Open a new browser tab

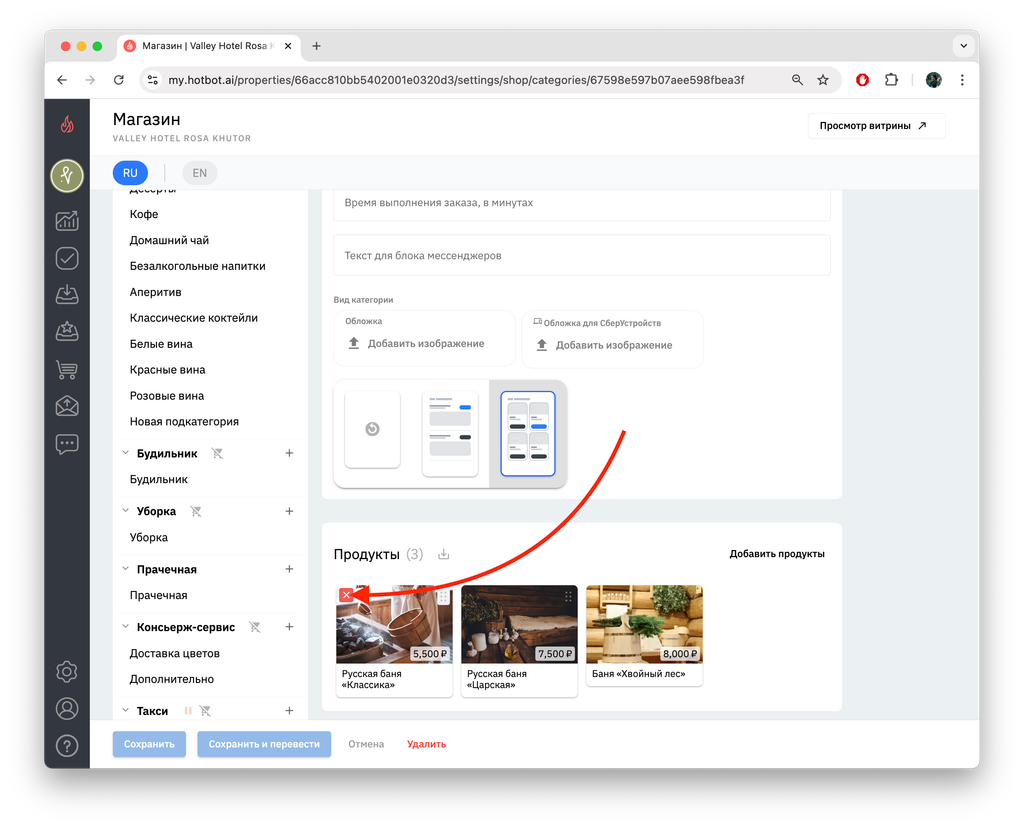(x=316, y=46)
